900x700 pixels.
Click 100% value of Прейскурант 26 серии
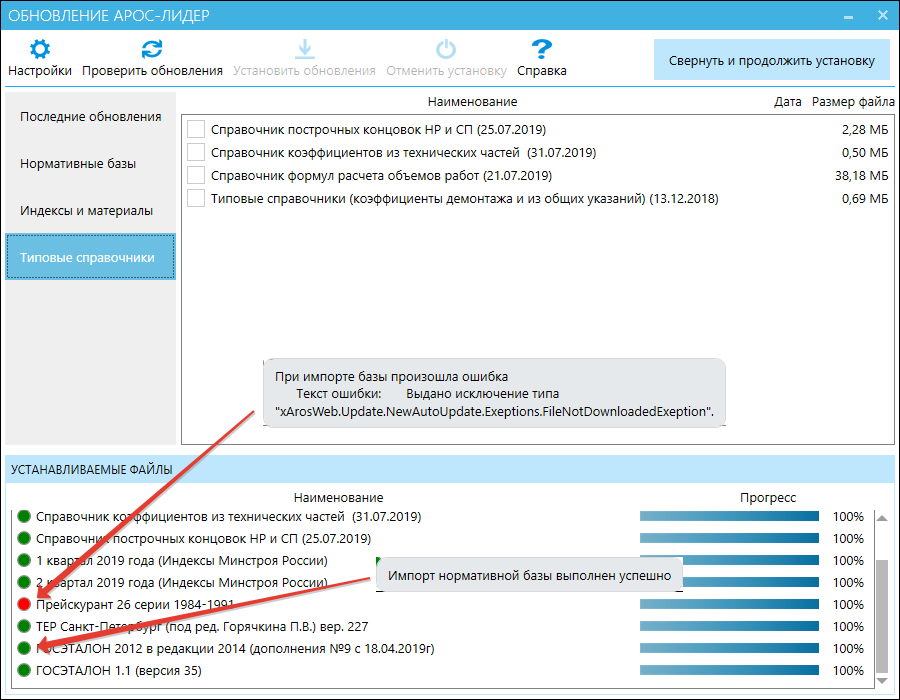click(848, 604)
